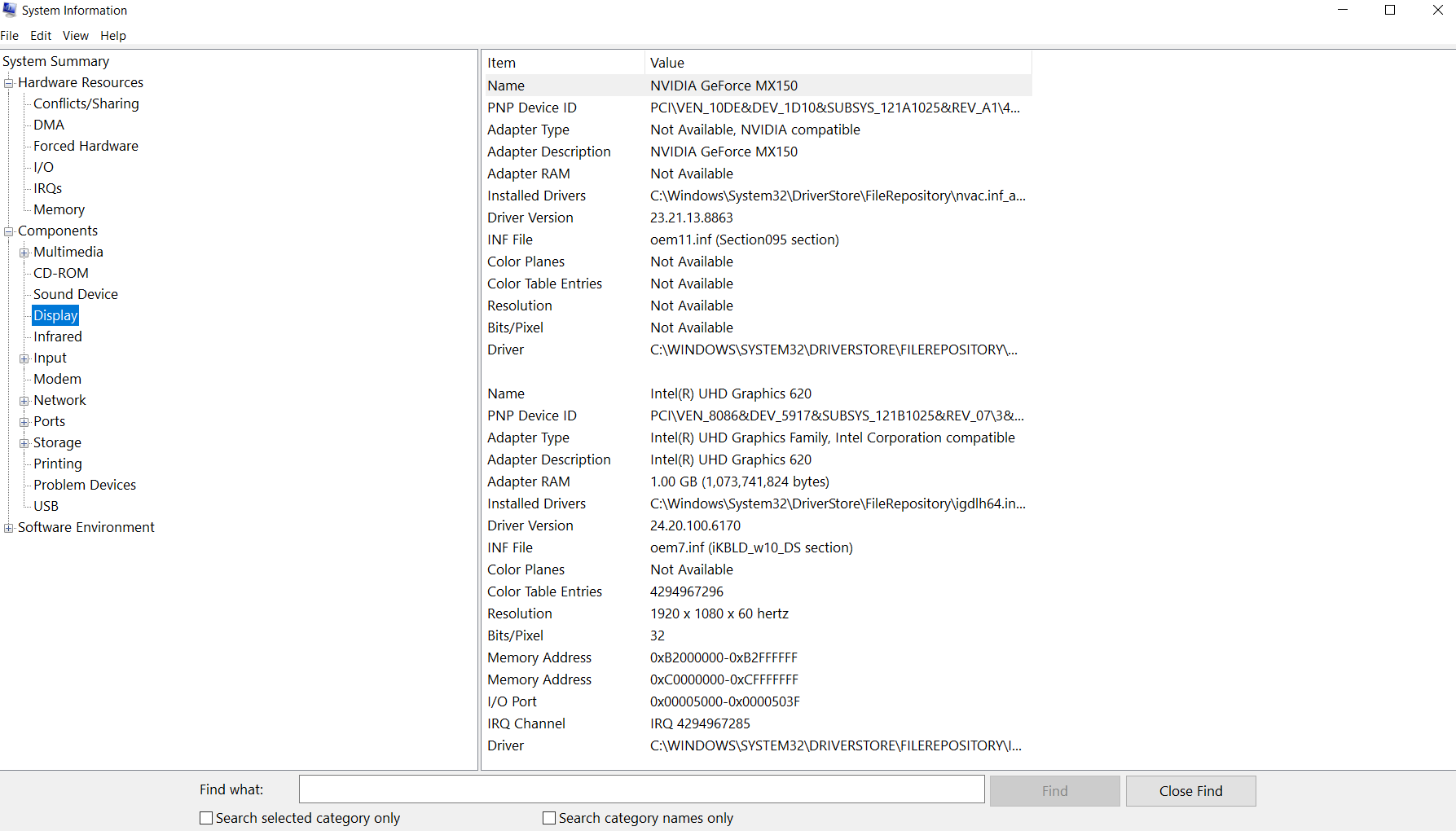Select Printing in the tree
Image resolution: width=1456 pixels, height=831 pixels.
tap(58, 464)
